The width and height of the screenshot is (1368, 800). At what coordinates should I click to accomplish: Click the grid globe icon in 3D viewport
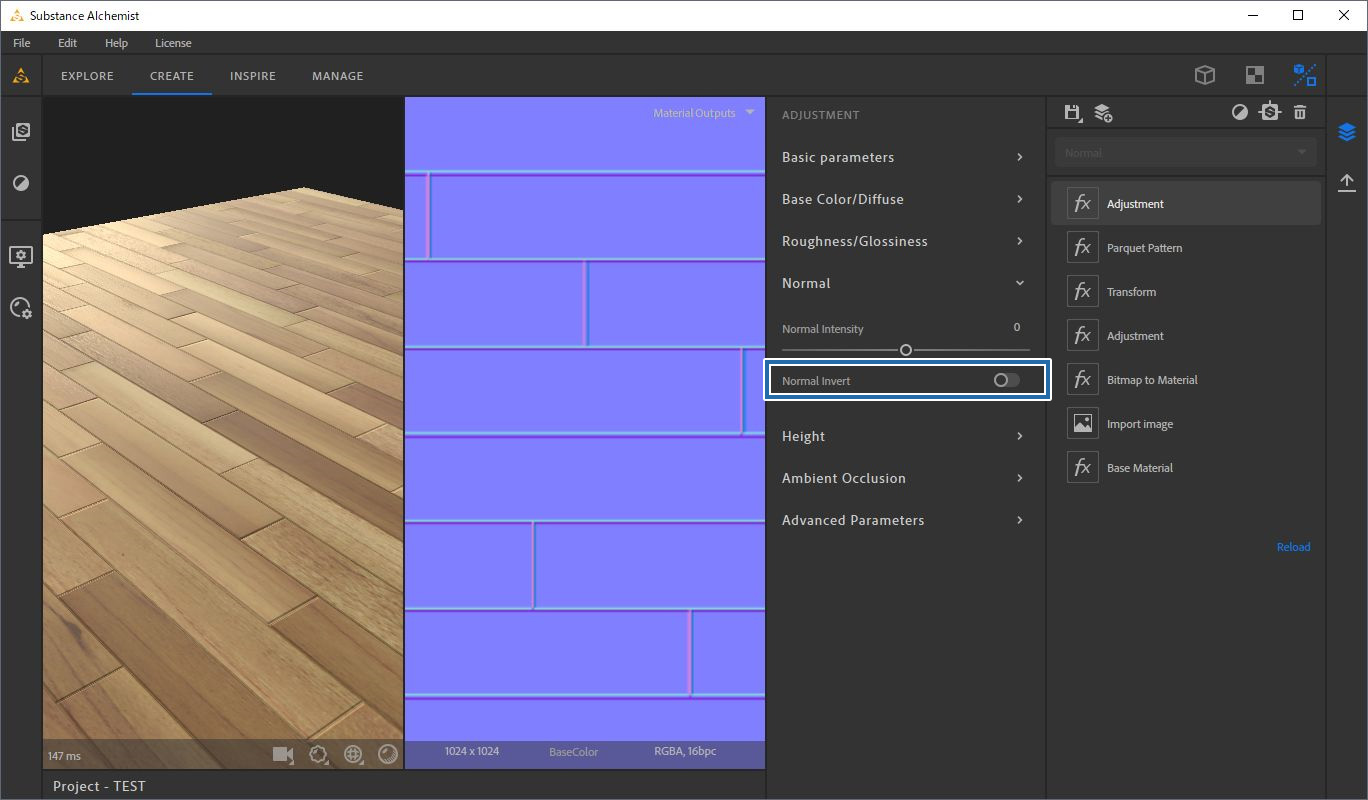[353, 755]
